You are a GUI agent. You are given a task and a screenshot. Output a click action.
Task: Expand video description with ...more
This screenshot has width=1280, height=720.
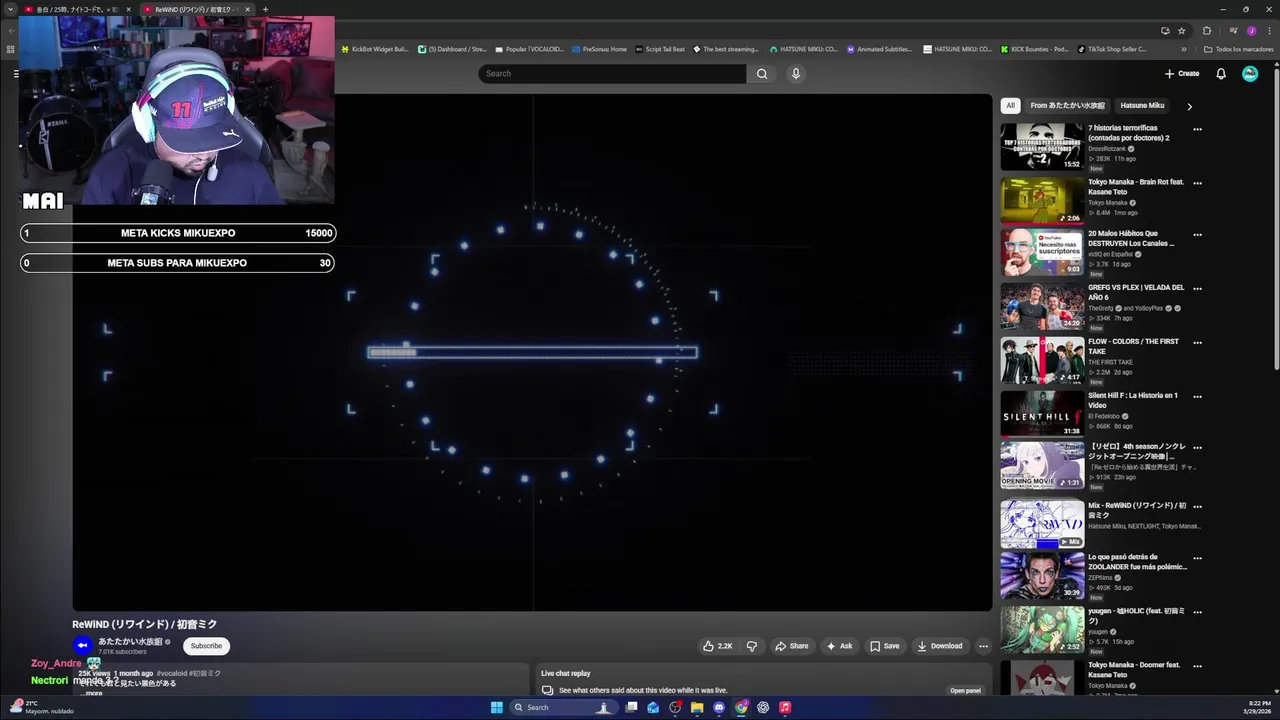pyautogui.click(x=92, y=693)
